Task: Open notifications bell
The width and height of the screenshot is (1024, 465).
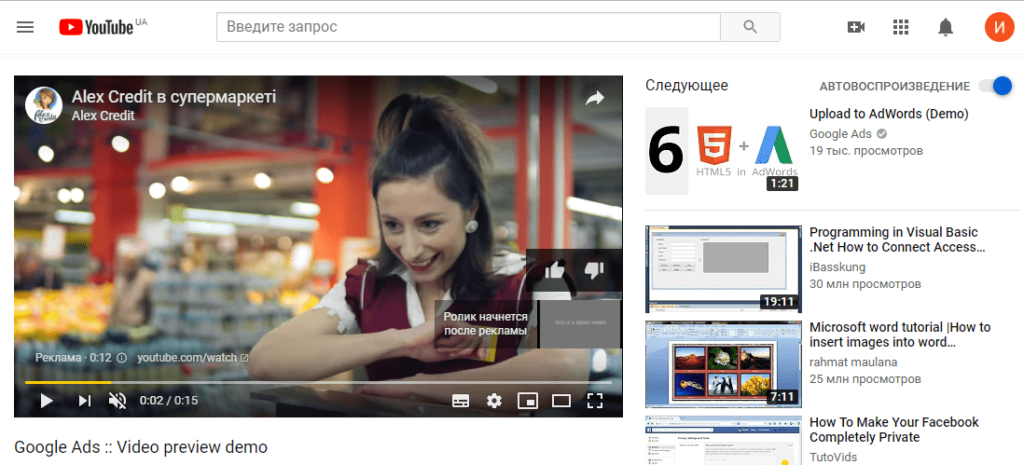Action: [945, 27]
